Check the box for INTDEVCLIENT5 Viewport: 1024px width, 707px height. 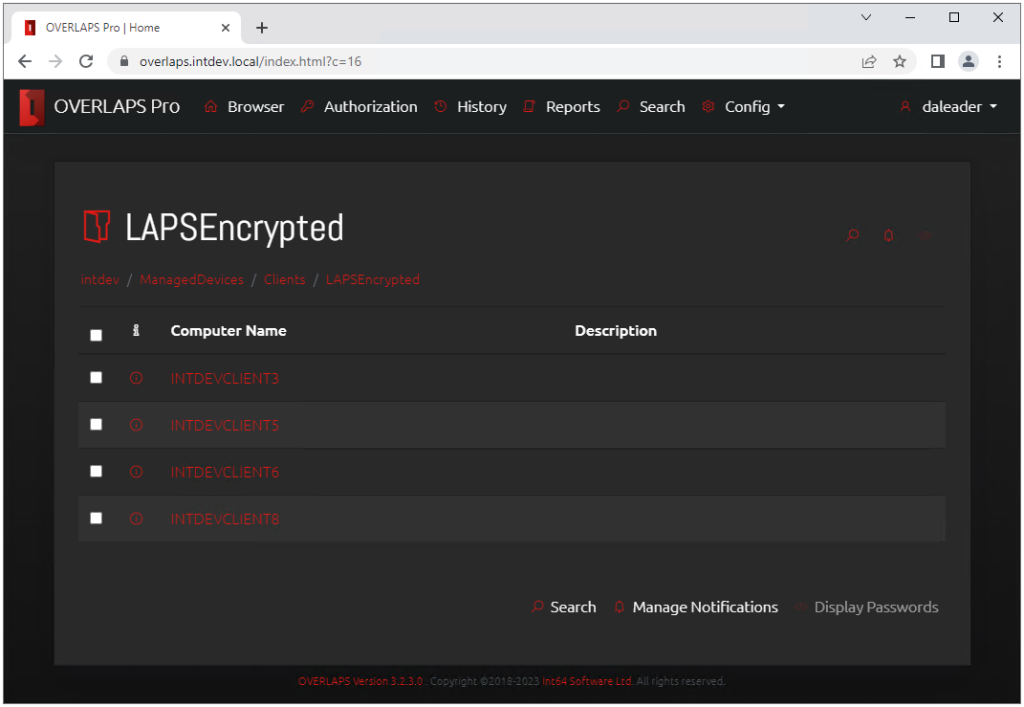tap(96, 425)
